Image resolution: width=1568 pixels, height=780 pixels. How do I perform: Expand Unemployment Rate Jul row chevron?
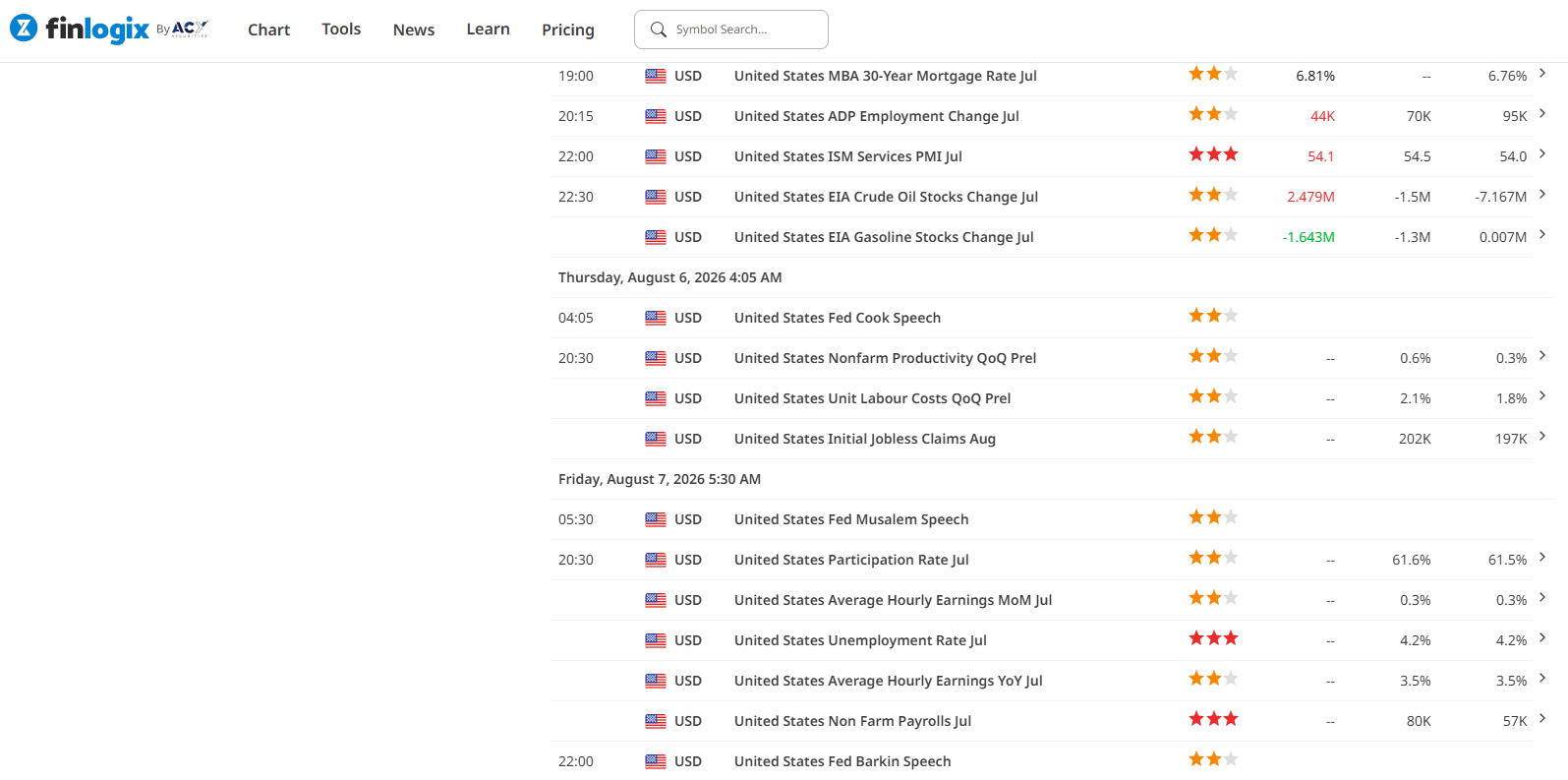pyautogui.click(x=1542, y=637)
